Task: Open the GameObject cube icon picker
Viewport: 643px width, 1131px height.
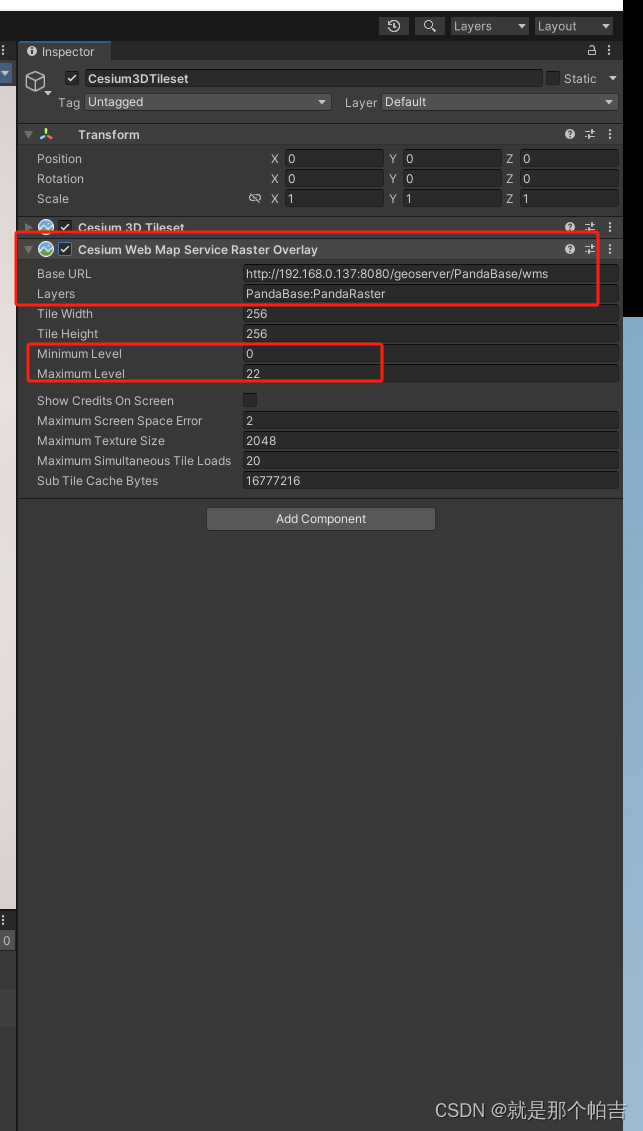Action: [x=36, y=81]
